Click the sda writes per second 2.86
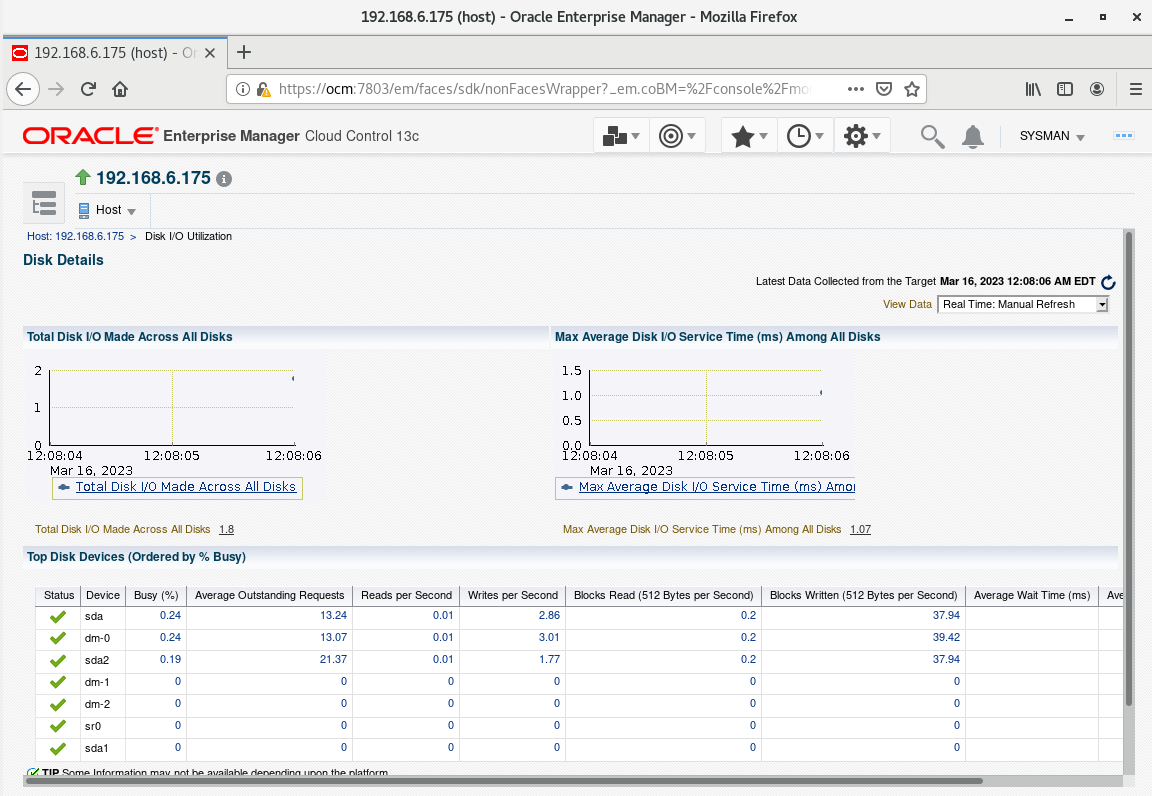This screenshot has height=796, width=1152. (x=550, y=615)
